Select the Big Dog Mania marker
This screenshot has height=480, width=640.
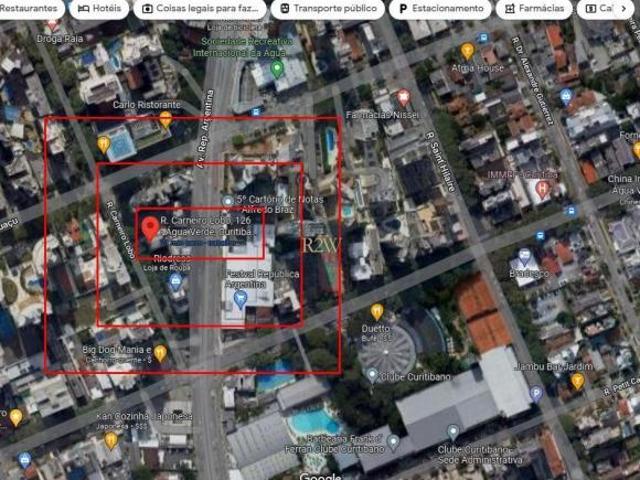click(160, 352)
